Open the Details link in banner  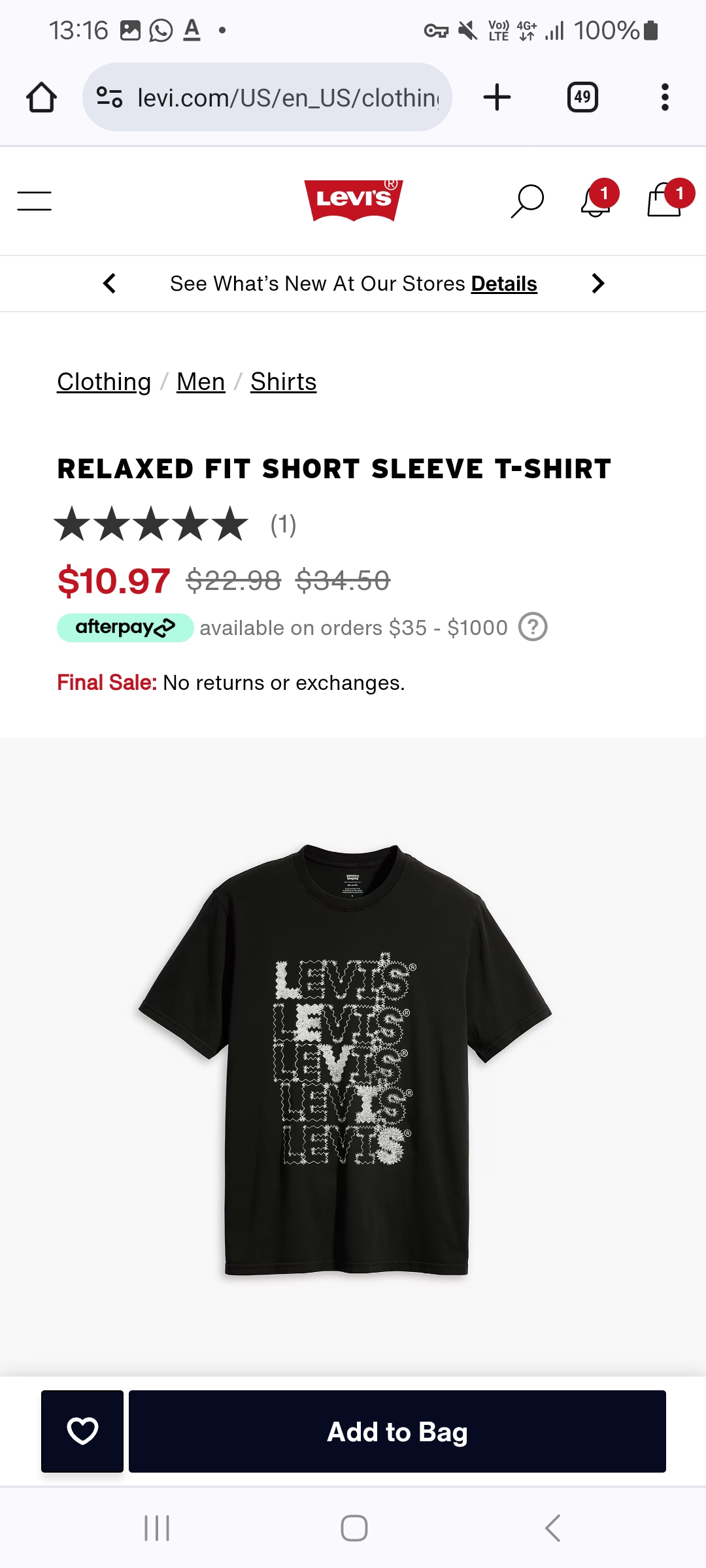(504, 284)
